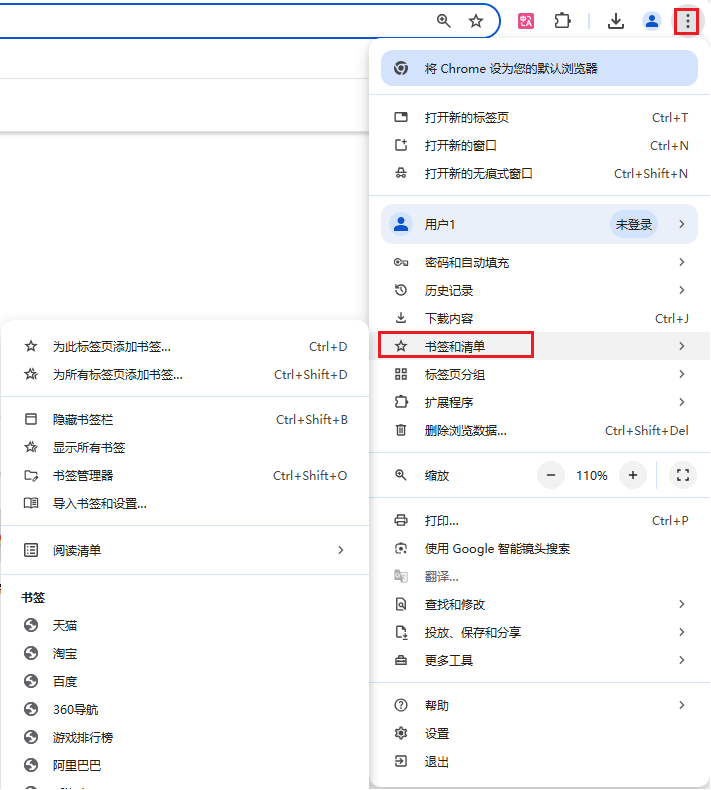The width and height of the screenshot is (711, 790).
Task: Open 投放、保存和分享 menu entry
Action: [x=539, y=632]
